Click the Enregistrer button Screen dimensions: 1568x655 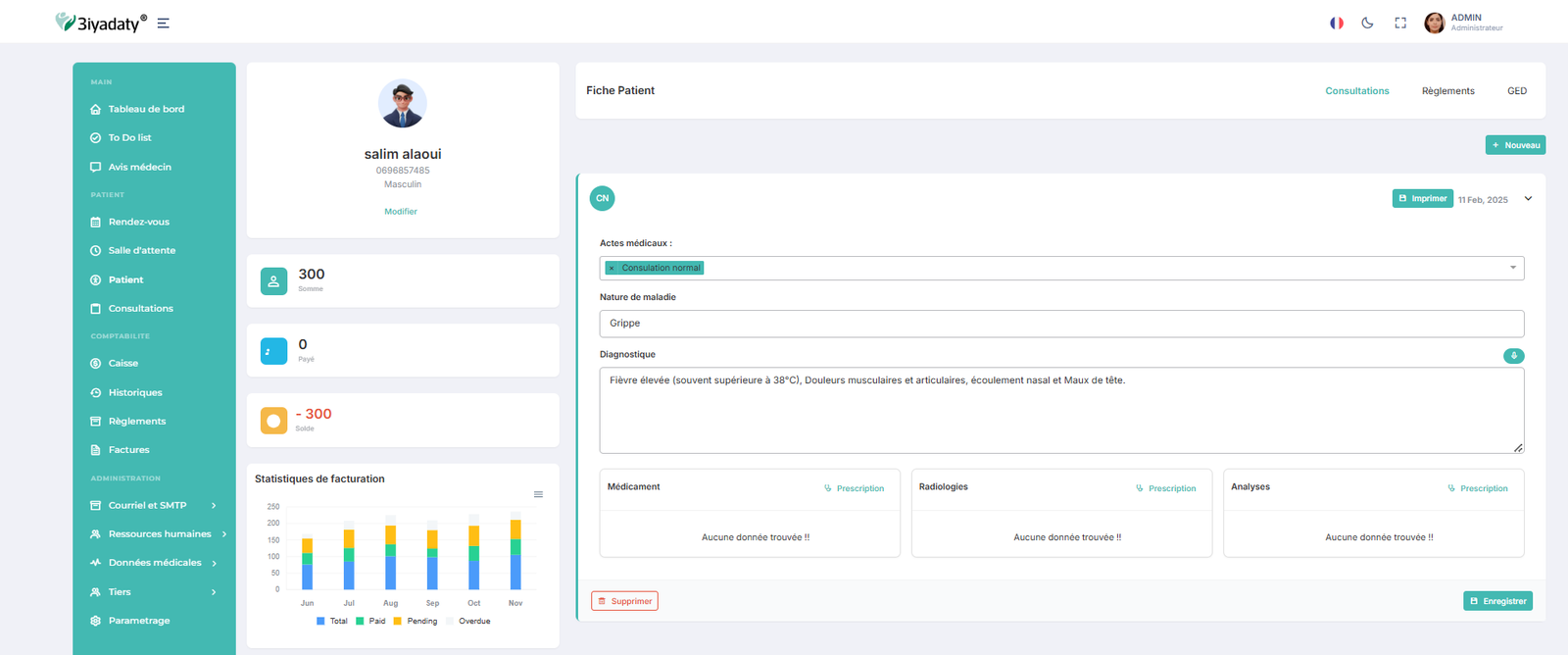coord(1497,601)
